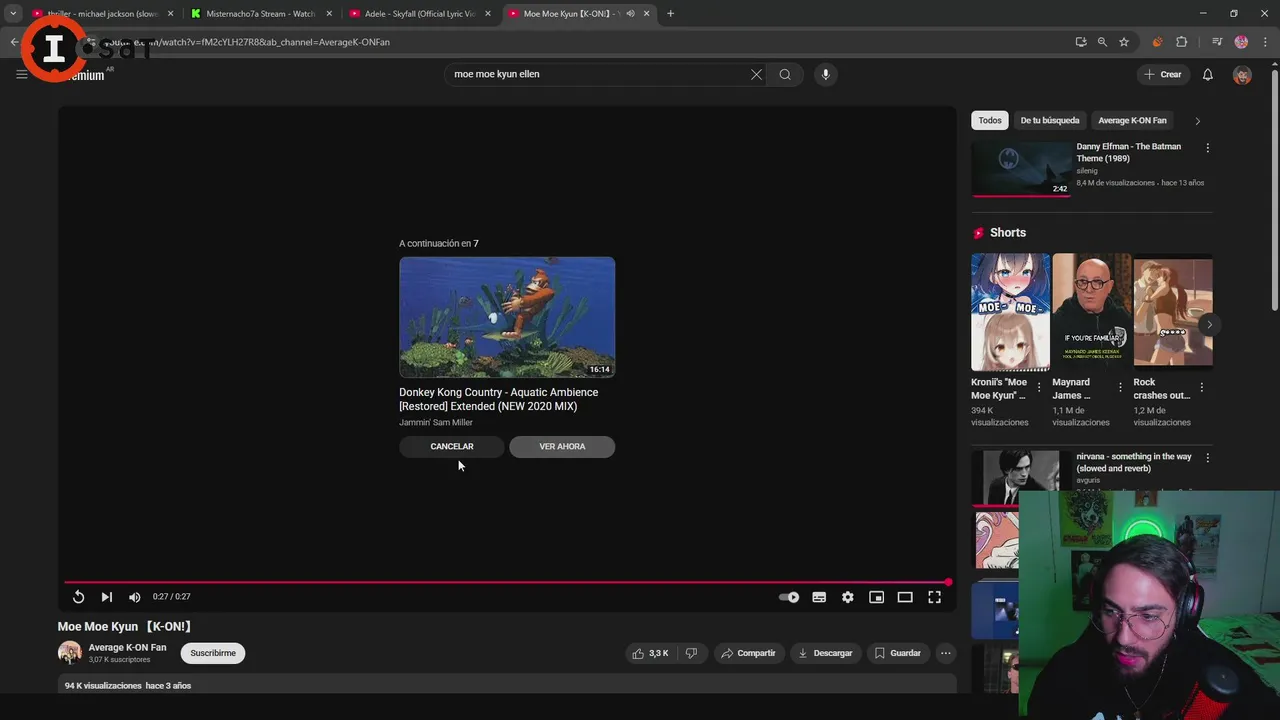Click the install app icon in the address bar
The height and width of the screenshot is (720, 1280).
pyautogui.click(x=1081, y=42)
